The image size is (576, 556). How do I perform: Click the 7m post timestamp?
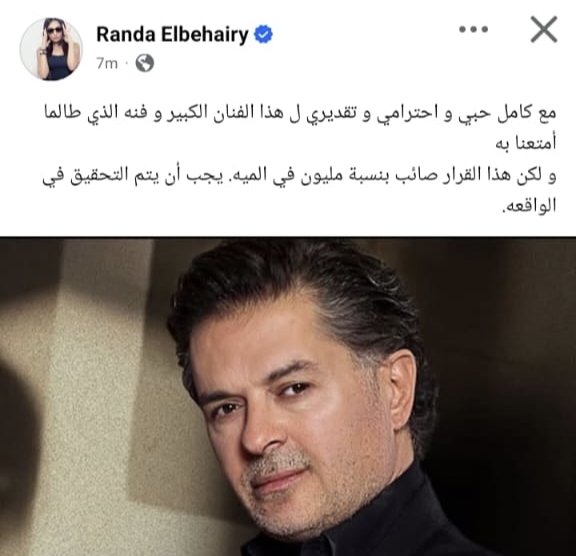click(x=107, y=64)
